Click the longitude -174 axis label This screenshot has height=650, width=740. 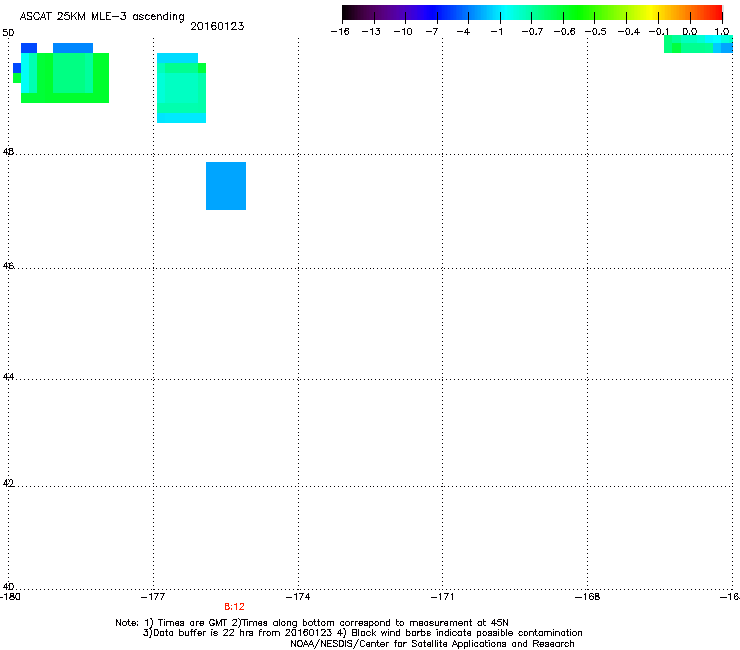coord(298,597)
